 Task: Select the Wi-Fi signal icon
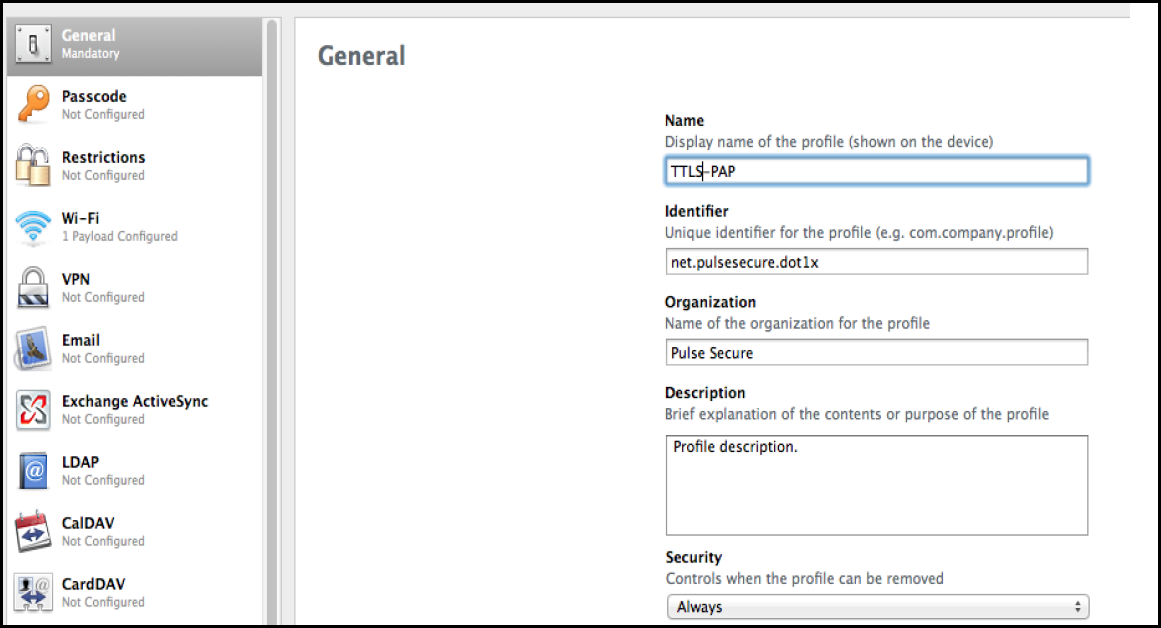[x=33, y=227]
